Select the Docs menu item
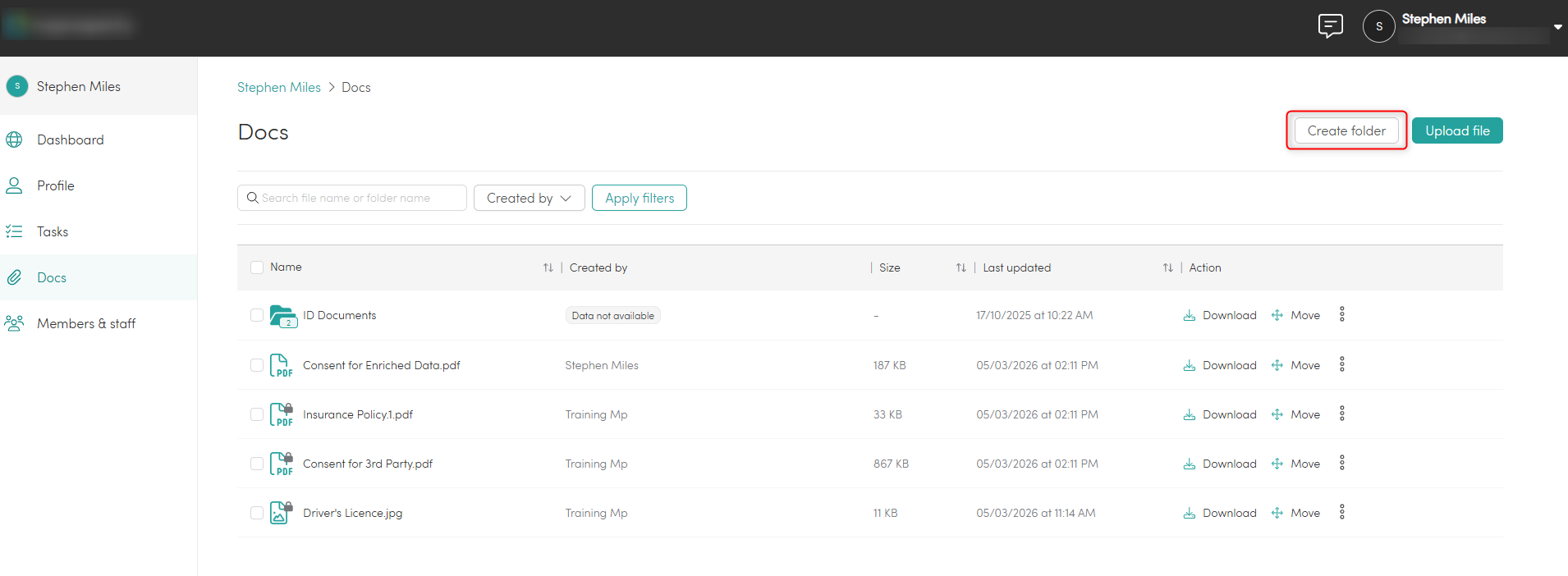Image resolution: width=1568 pixels, height=576 pixels. tap(99, 277)
